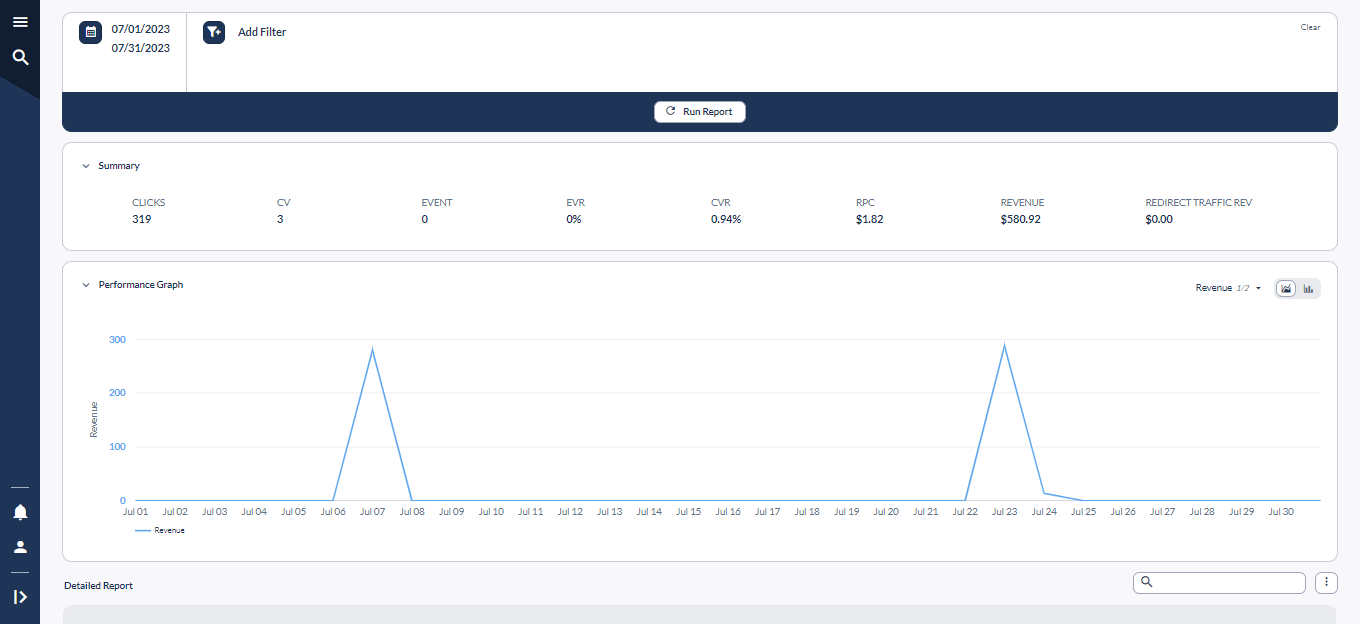Switch graph to line chart view
The width and height of the screenshot is (1360, 624).
click(1287, 288)
